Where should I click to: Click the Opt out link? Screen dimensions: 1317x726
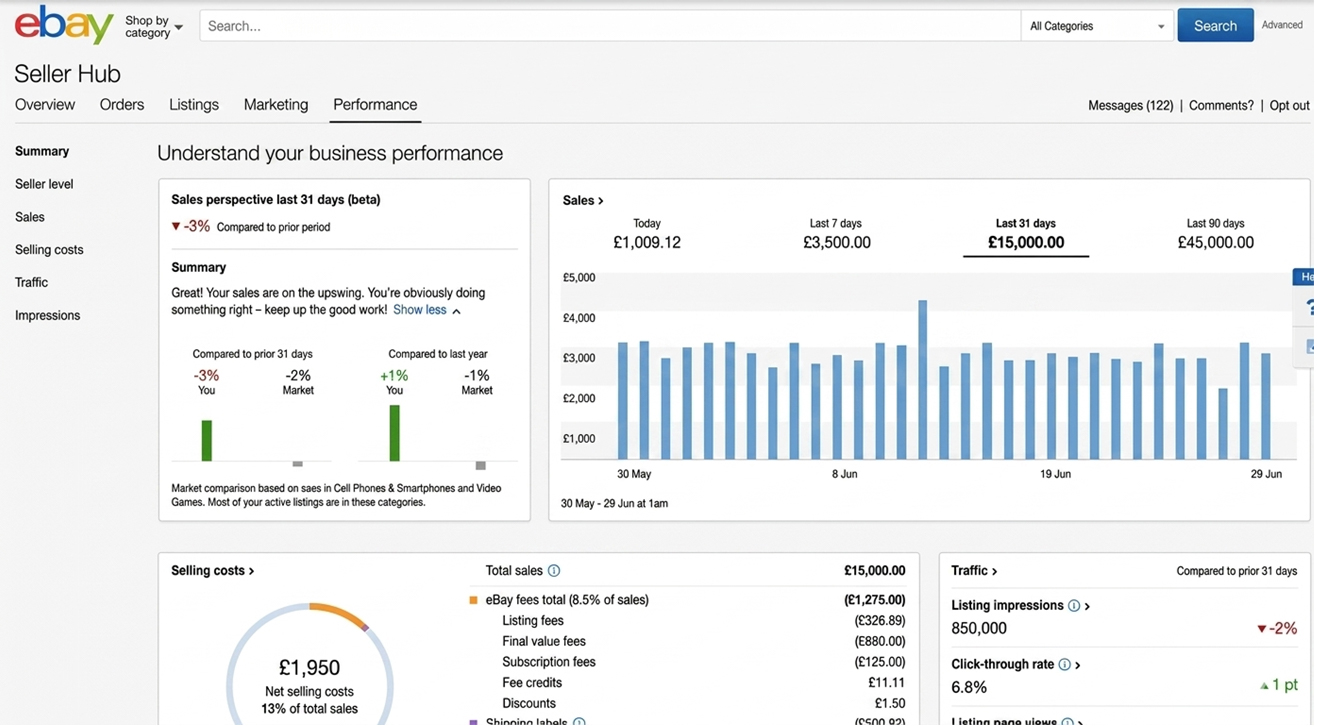(x=1290, y=106)
